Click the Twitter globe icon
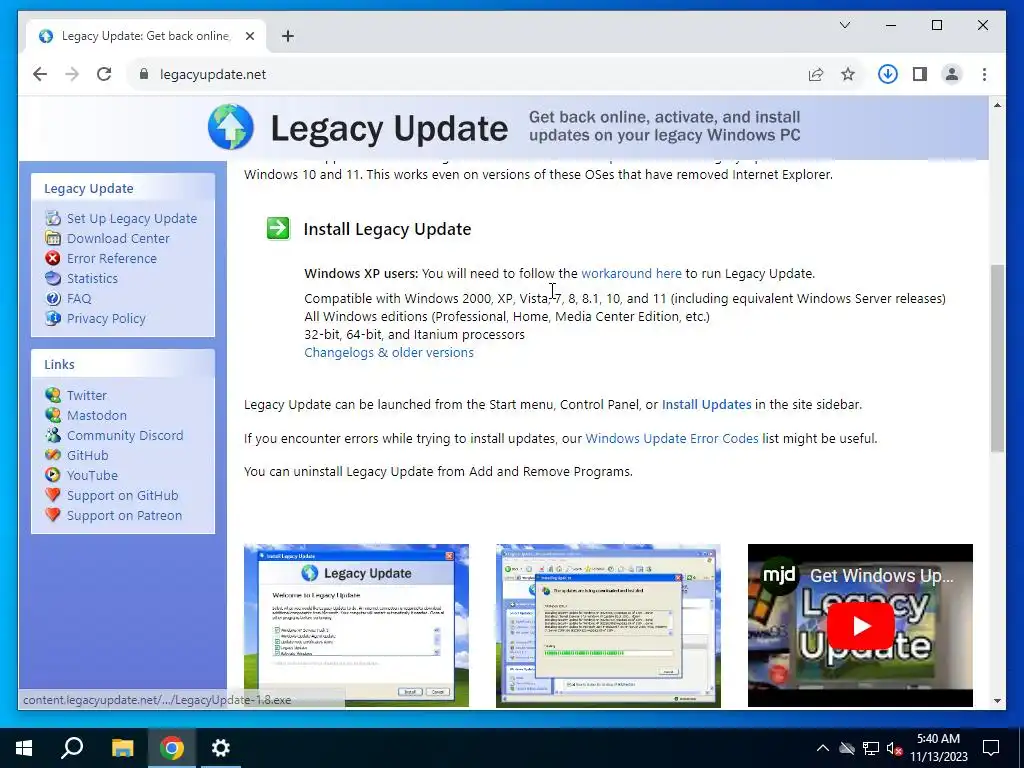This screenshot has height=768, width=1024. pyautogui.click(x=53, y=395)
